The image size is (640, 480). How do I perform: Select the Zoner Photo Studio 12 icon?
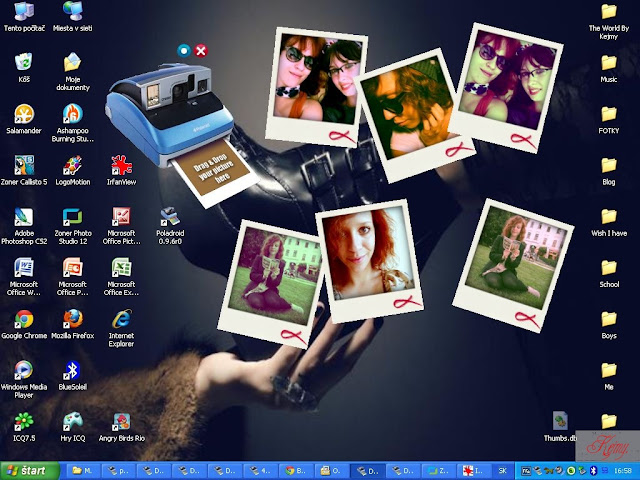(73, 226)
